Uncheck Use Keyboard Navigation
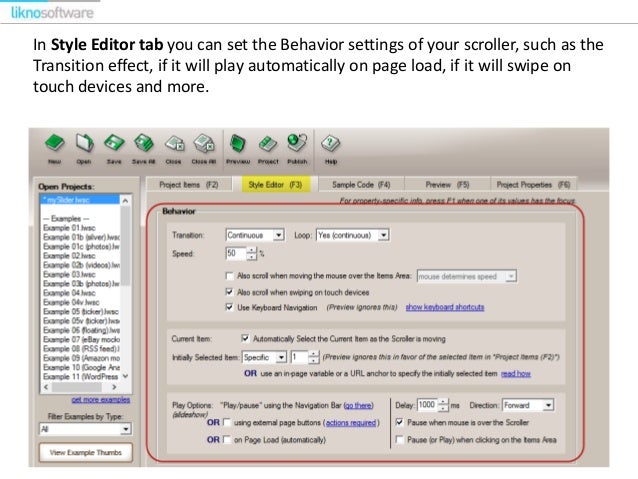The image size is (638, 479). click(x=229, y=307)
